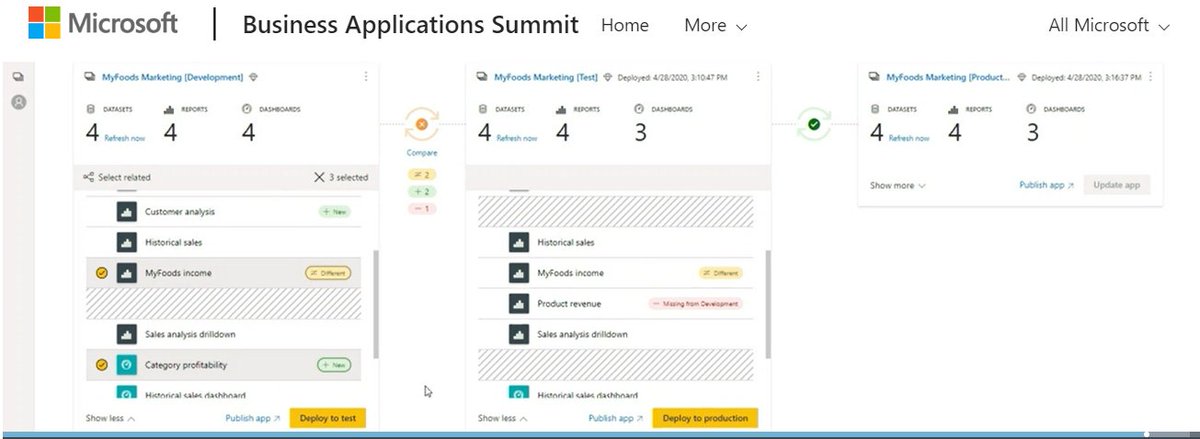Click the Development stage datasets icon
The height and width of the screenshot is (439, 1200).
pos(91,109)
